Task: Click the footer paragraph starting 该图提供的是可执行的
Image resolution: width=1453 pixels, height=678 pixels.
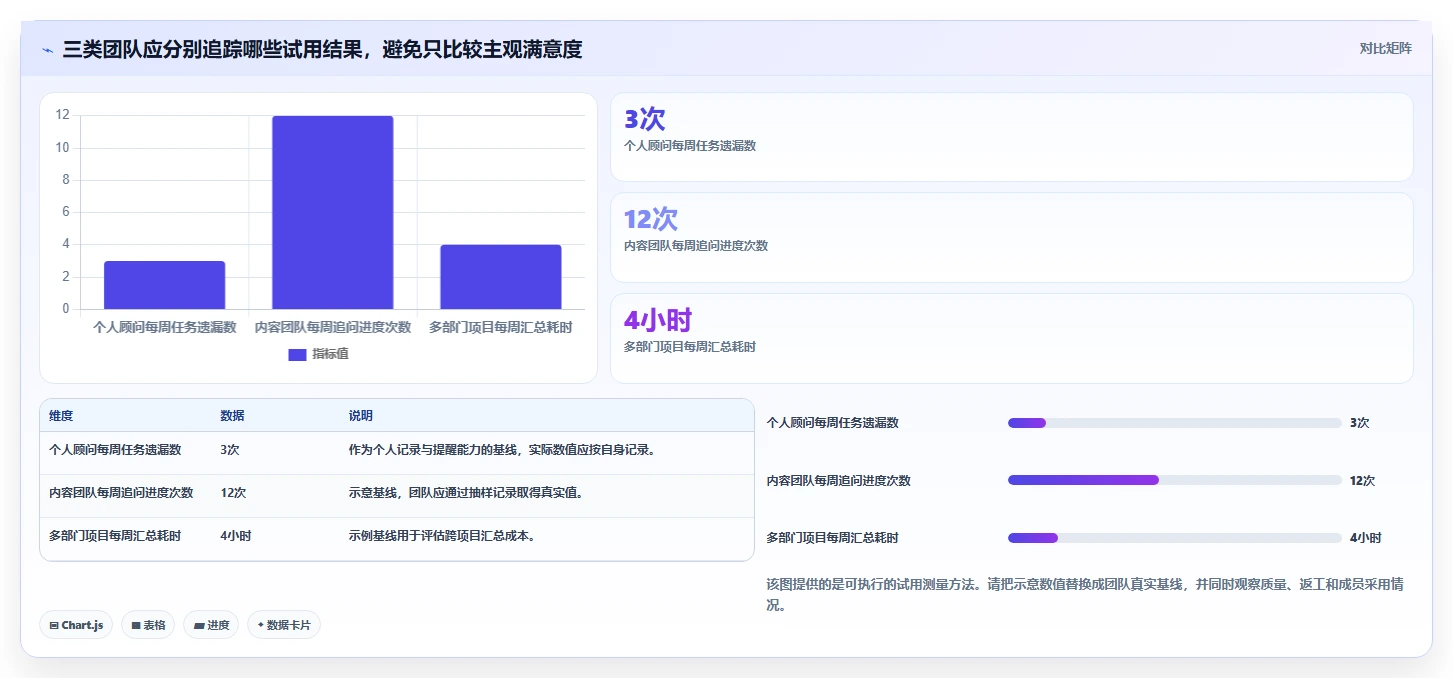Action: point(1085,595)
